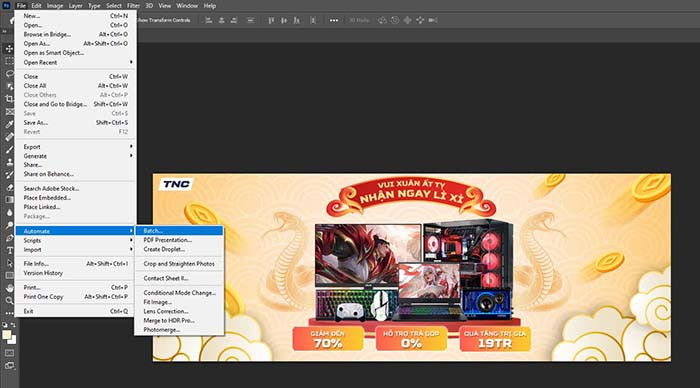Choose Contact Sheet II... option
The width and height of the screenshot is (700, 388).
(x=179, y=278)
